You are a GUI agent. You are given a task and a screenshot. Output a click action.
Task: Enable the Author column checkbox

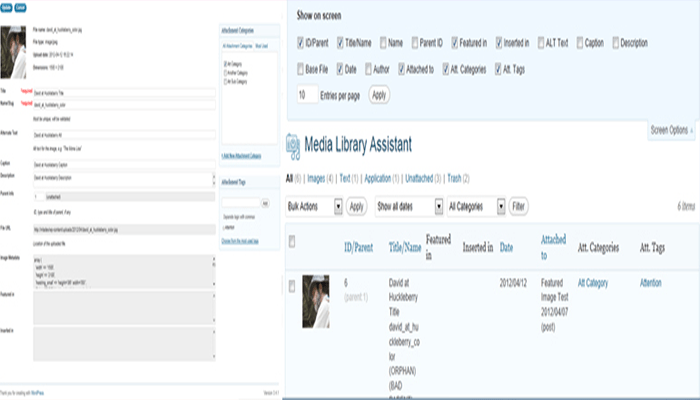pyautogui.click(x=368, y=69)
